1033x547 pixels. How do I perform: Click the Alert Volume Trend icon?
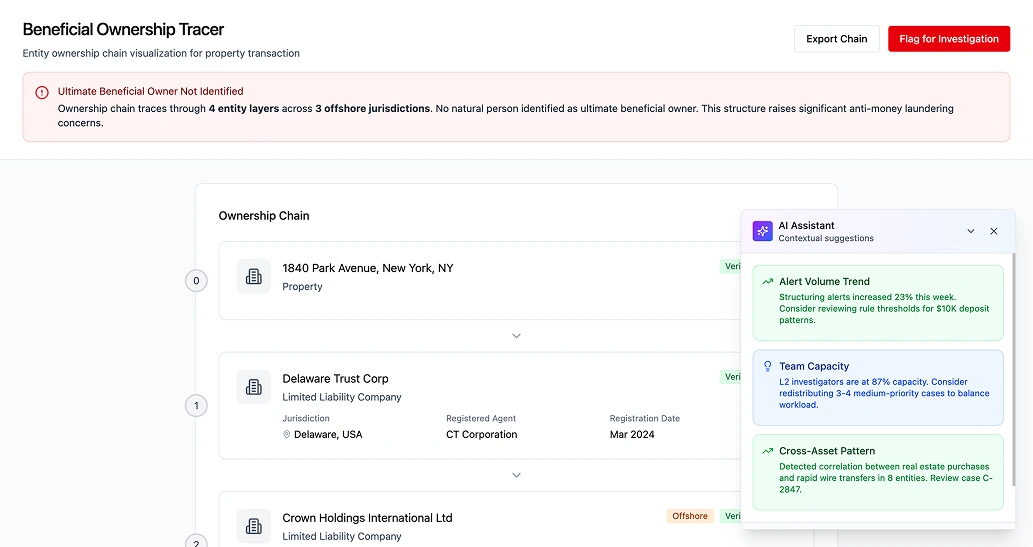(x=768, y=281)
